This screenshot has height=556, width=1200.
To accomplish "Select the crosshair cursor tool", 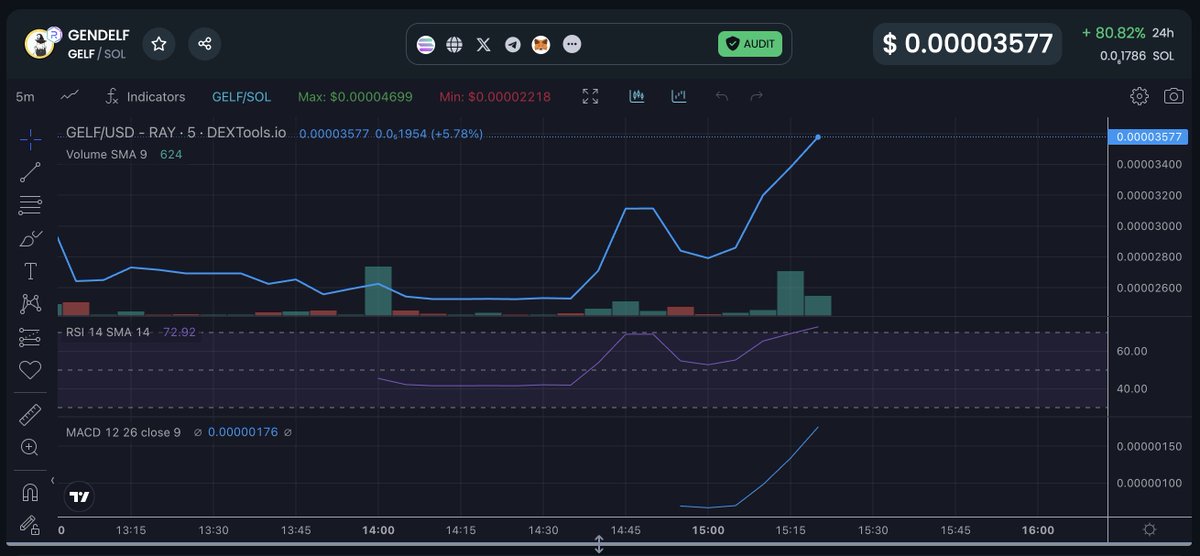I will [30, 139].
